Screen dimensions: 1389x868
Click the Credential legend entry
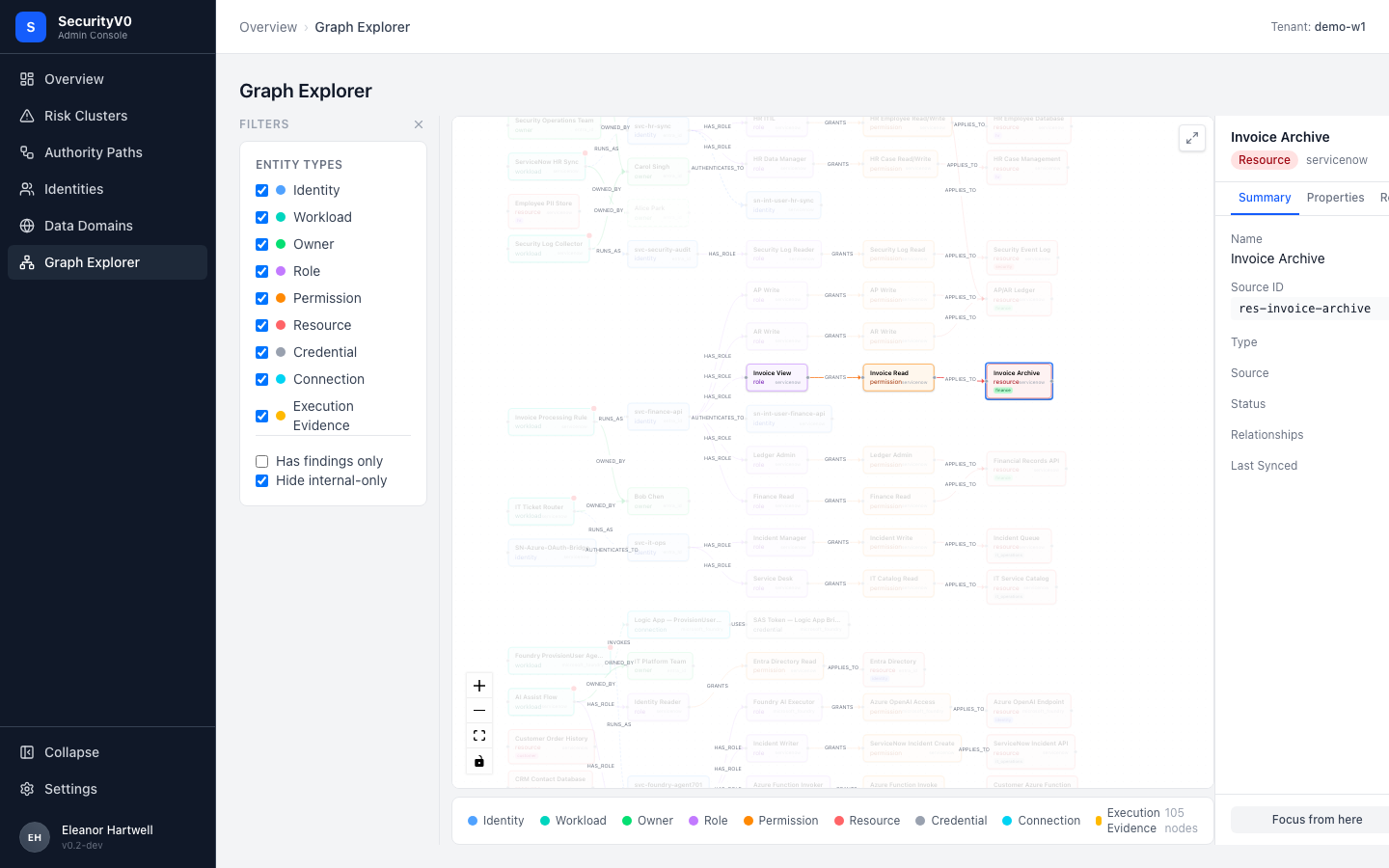[951, 821]
